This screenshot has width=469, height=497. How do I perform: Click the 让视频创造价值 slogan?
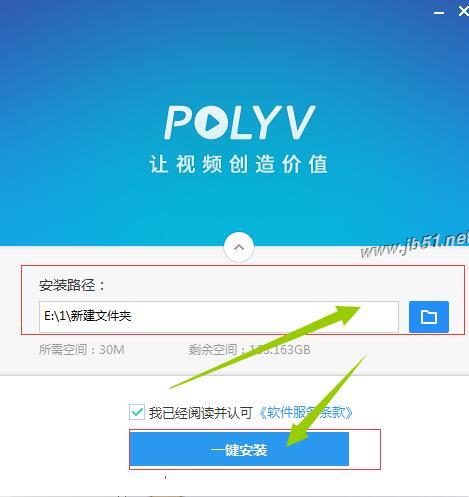(239, 164)
